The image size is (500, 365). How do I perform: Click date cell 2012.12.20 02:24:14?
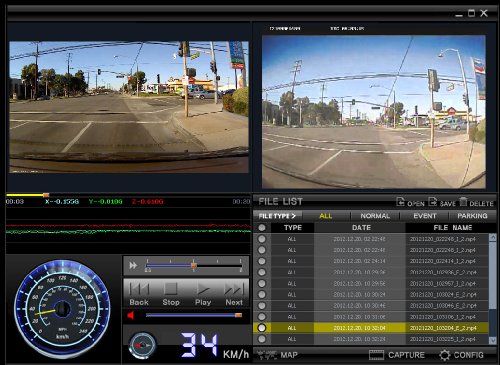click(359, 261)
